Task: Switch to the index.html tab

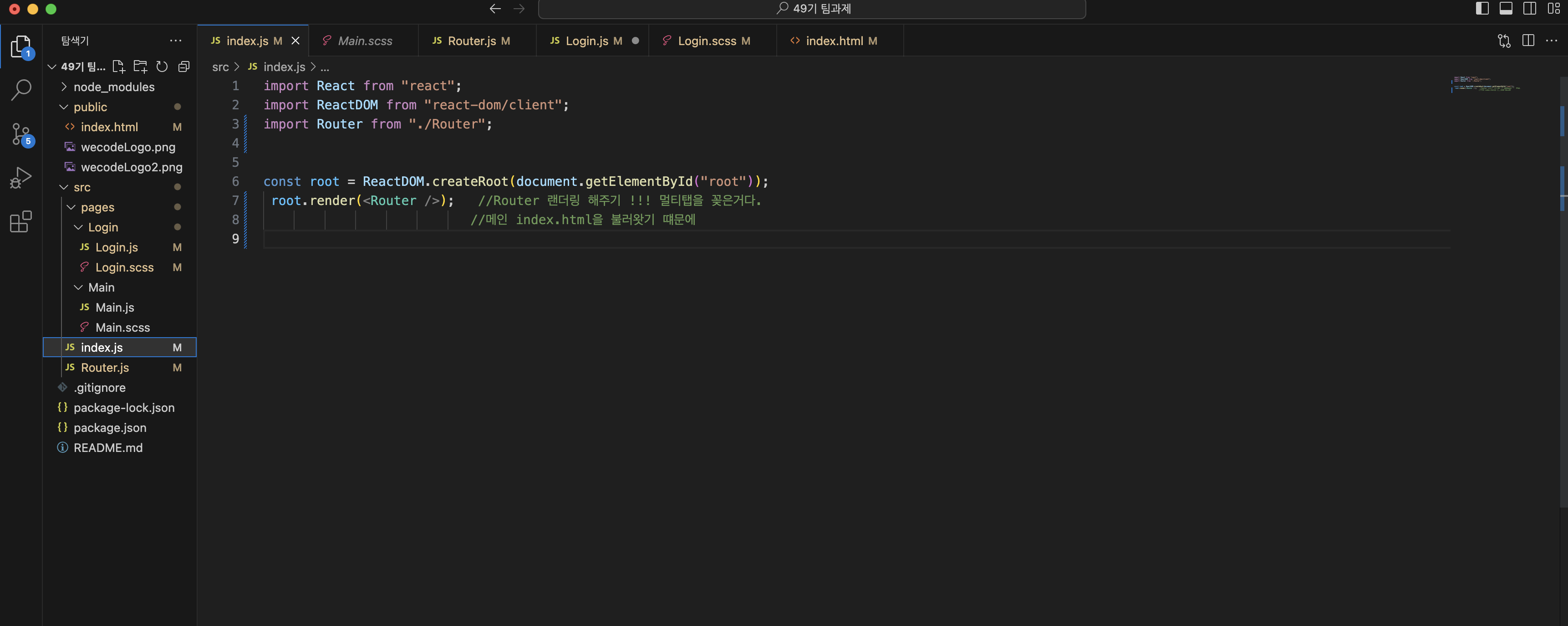Action: coord(840,41)
